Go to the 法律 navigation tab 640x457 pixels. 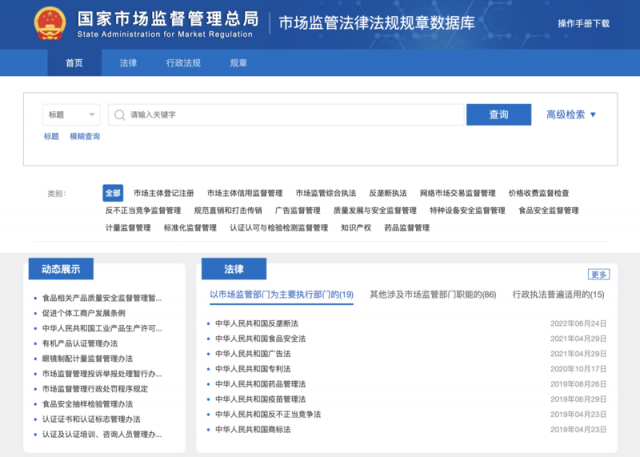[128, 63]
